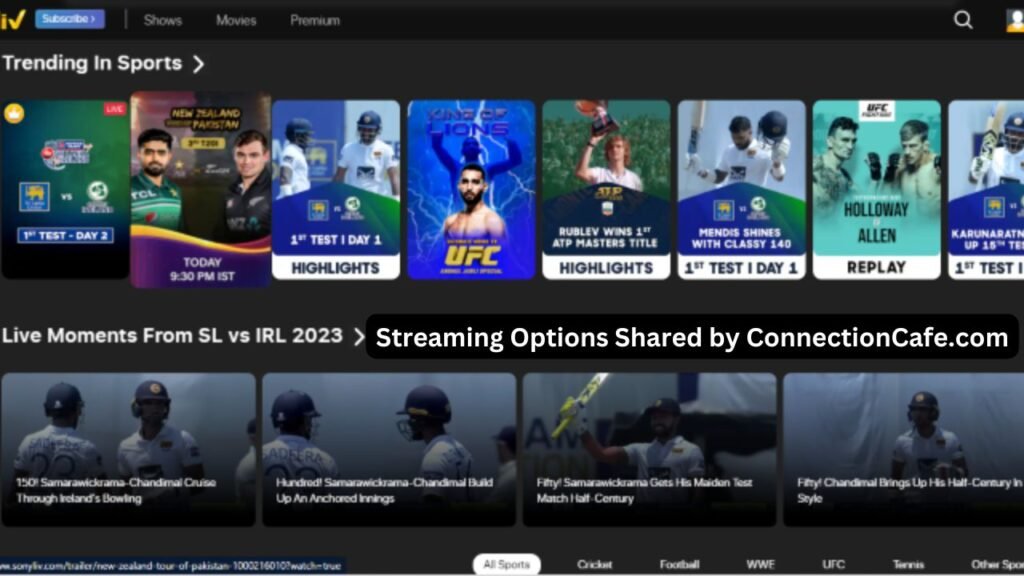Open the live 1st Test Day 2 card

[65, 189]
